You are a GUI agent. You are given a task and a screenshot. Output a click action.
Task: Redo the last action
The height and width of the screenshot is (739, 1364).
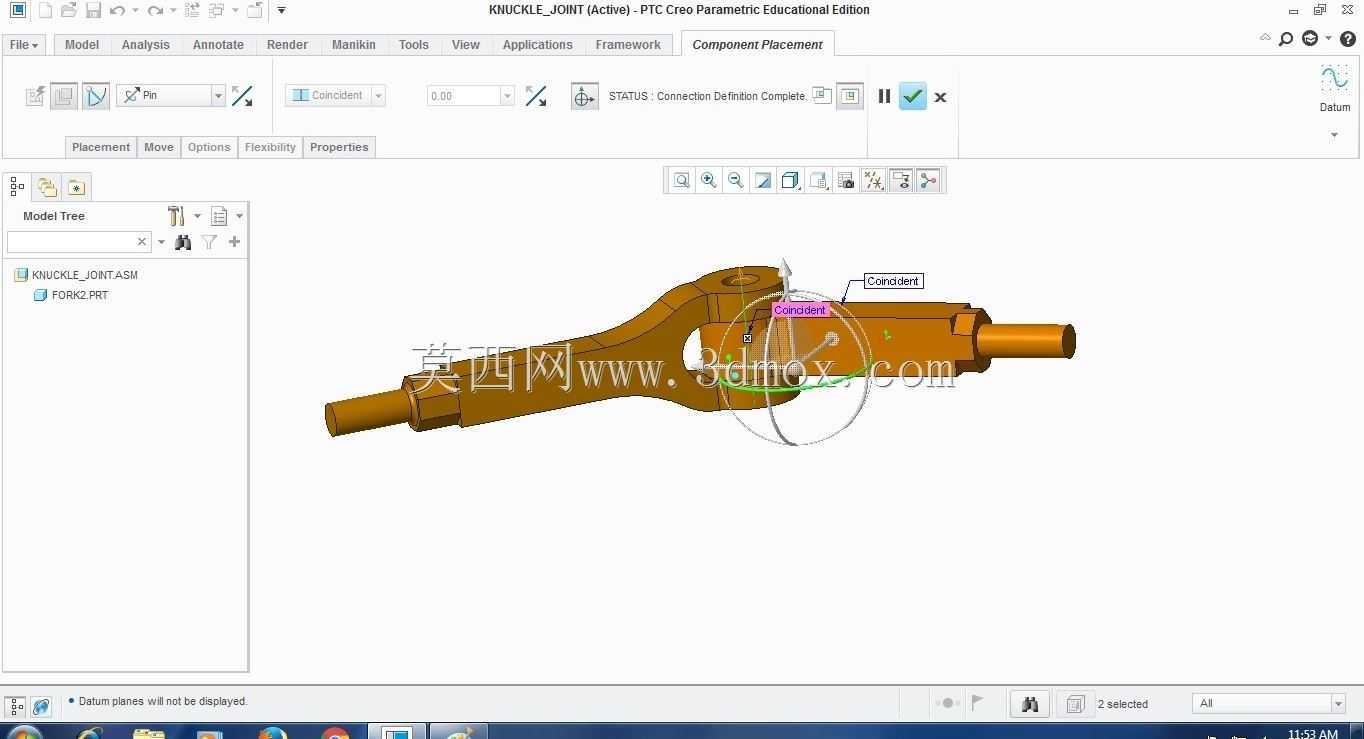[x=155, y=11]
